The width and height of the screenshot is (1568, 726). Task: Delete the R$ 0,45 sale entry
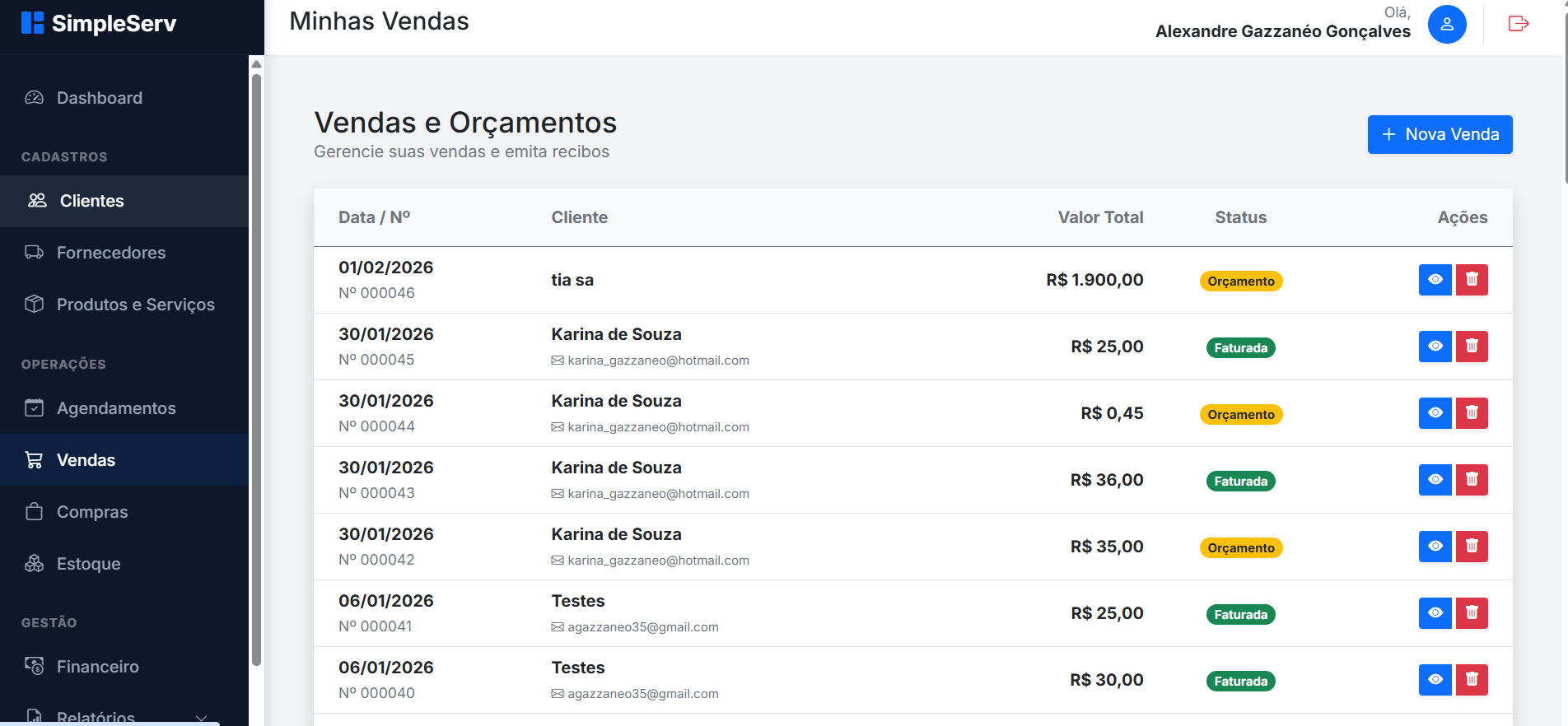[1471, 413]
